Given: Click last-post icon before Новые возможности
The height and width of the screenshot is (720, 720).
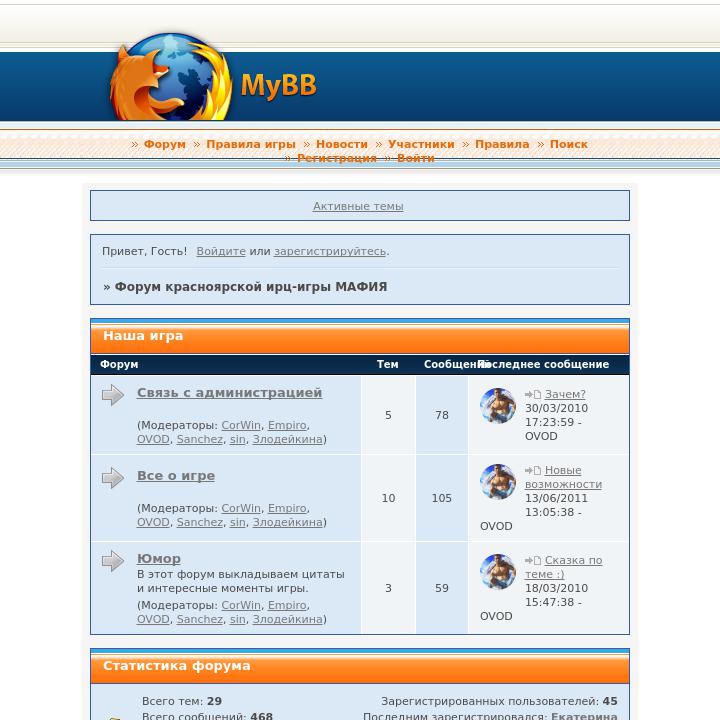Looking at the screenshot, I should tap(533, 471).
